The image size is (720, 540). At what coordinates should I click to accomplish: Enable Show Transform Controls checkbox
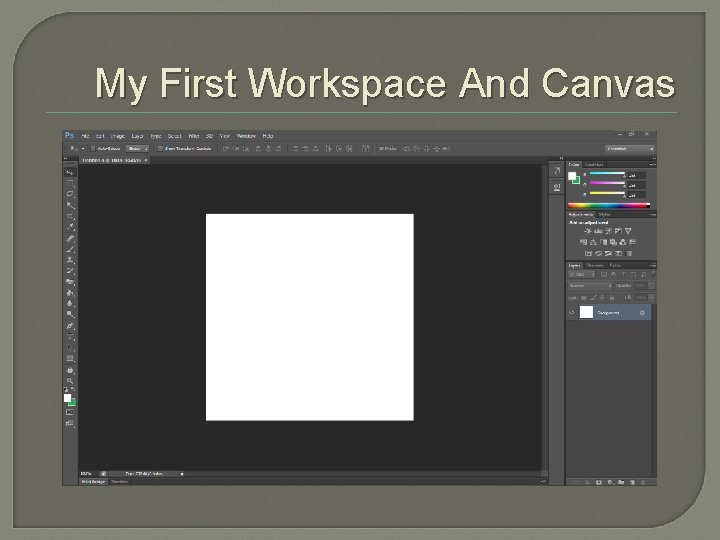[160, 149]
